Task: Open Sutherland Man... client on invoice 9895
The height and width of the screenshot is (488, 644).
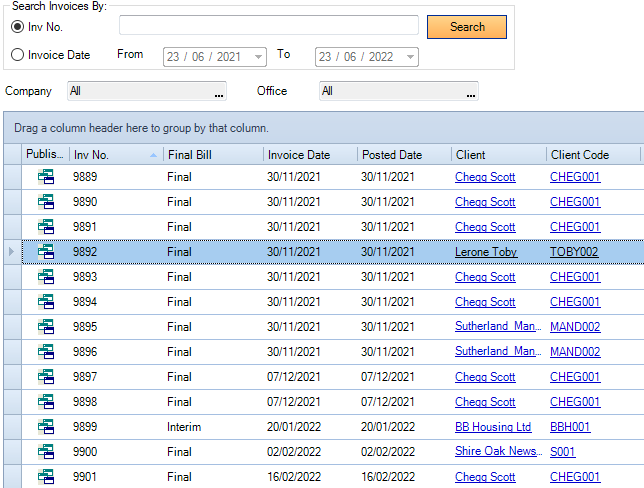Action: click(498, 326)
